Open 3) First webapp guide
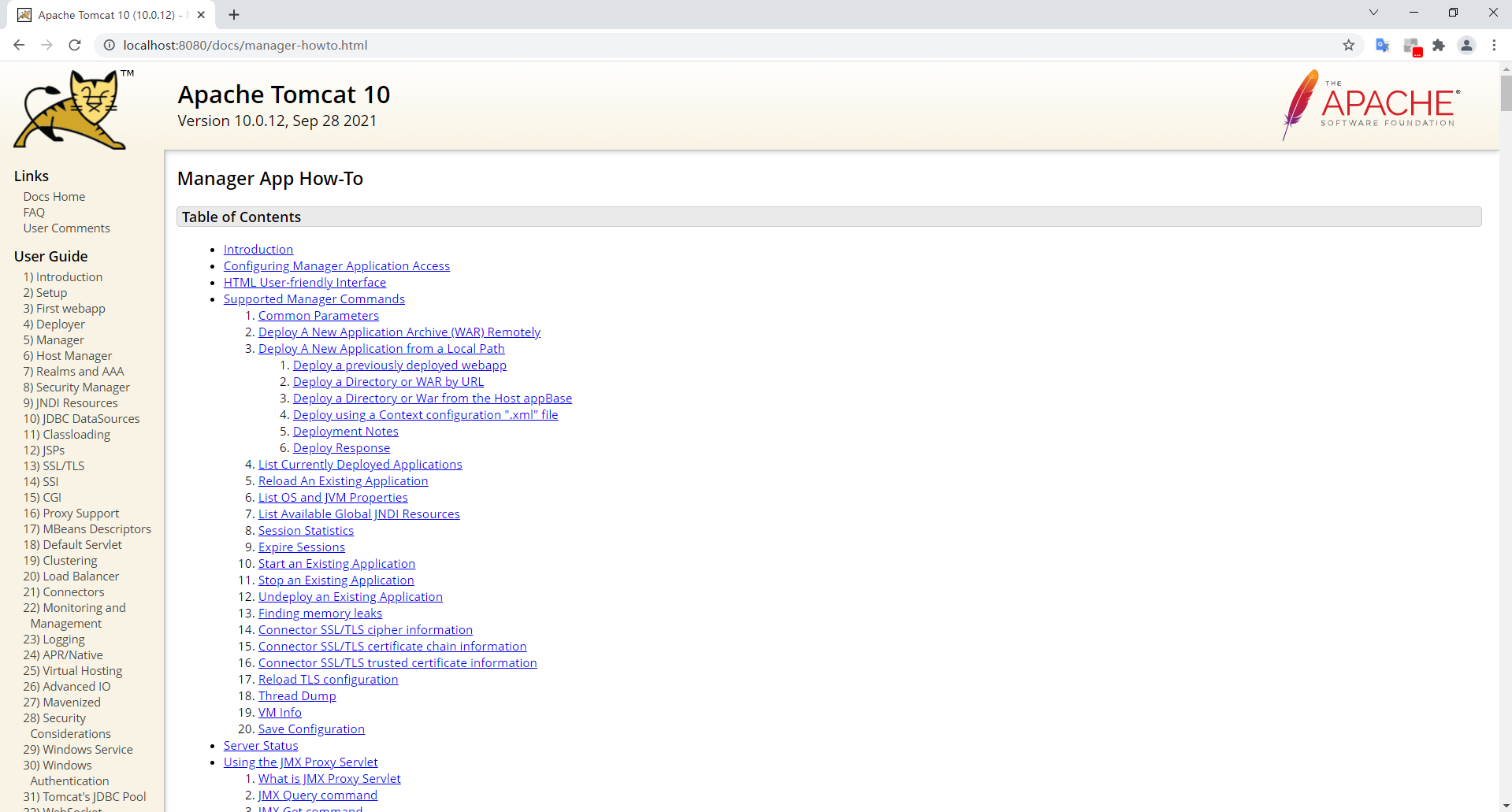 pos(64,309)
